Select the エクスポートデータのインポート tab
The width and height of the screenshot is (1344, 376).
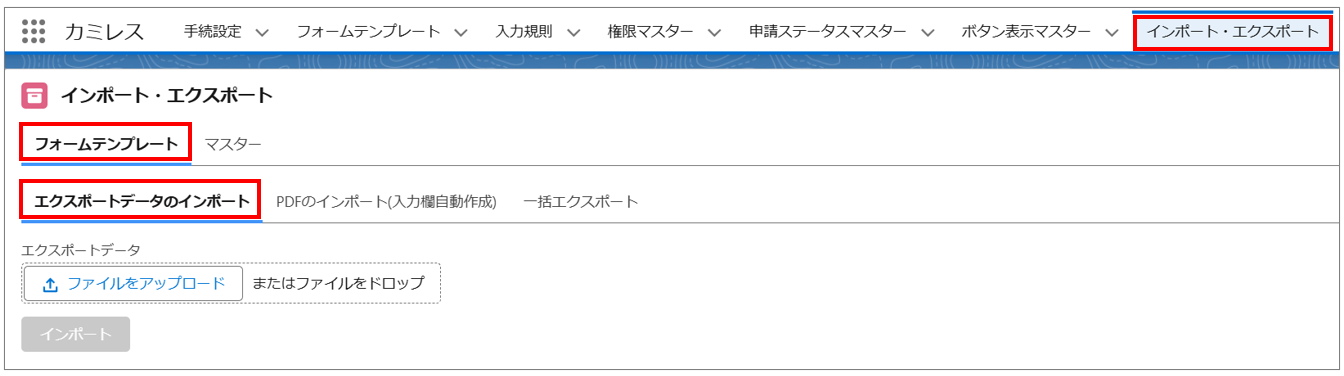tap(142, 201)
